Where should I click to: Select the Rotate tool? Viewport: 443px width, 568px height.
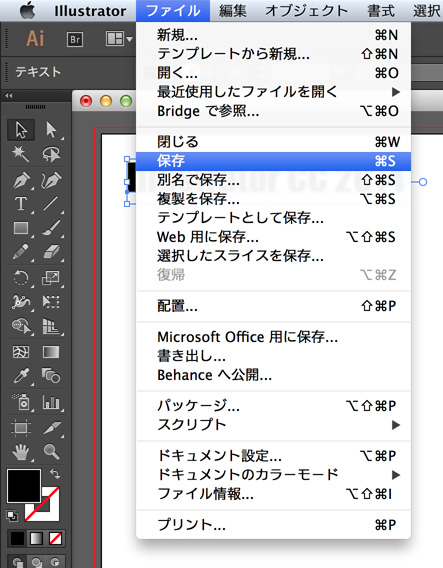point(21,278)
